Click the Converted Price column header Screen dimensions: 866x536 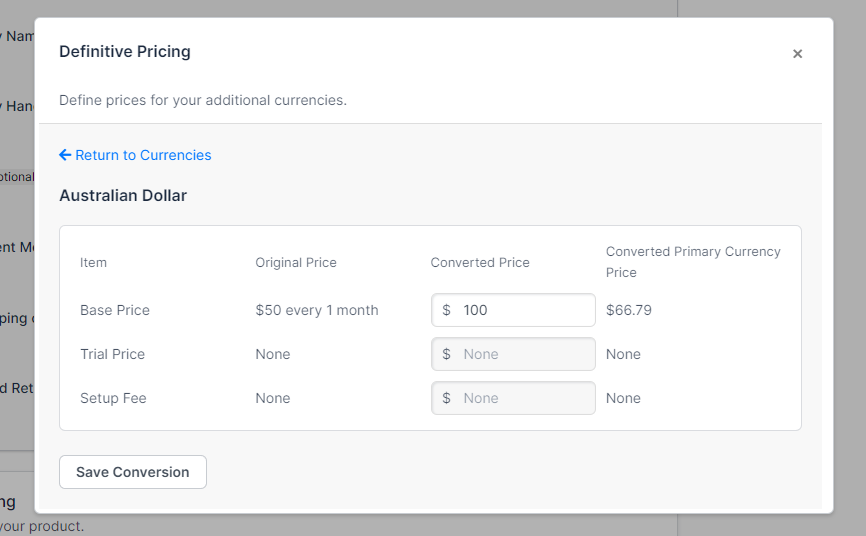[x=480, y=262]
